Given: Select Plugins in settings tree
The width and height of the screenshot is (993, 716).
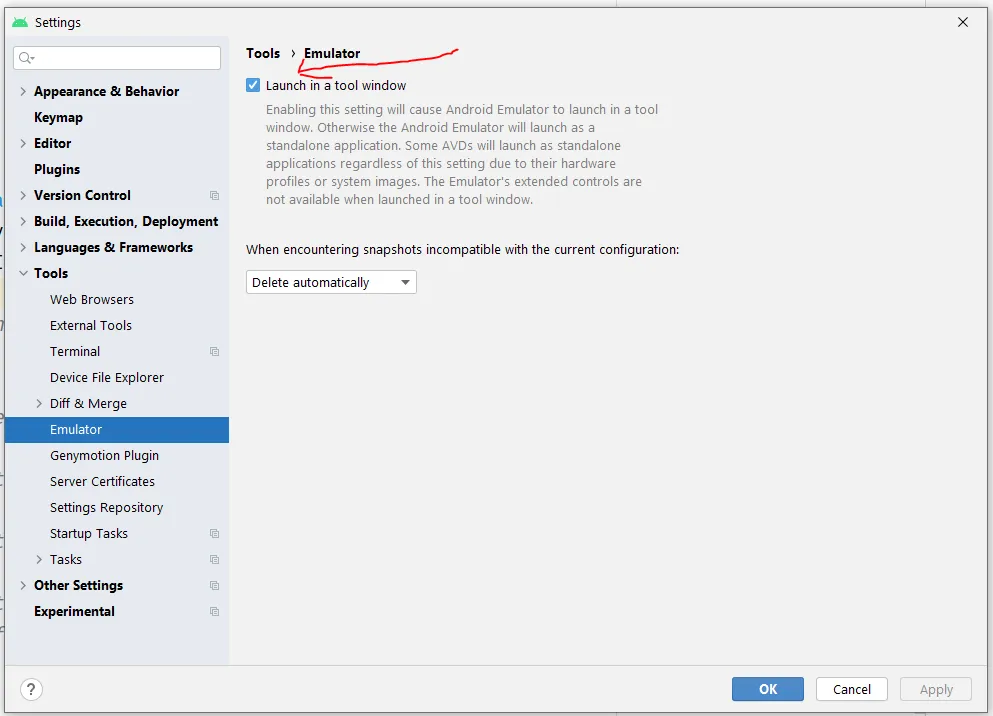Looking at the screenshot, I should [57, 169].
